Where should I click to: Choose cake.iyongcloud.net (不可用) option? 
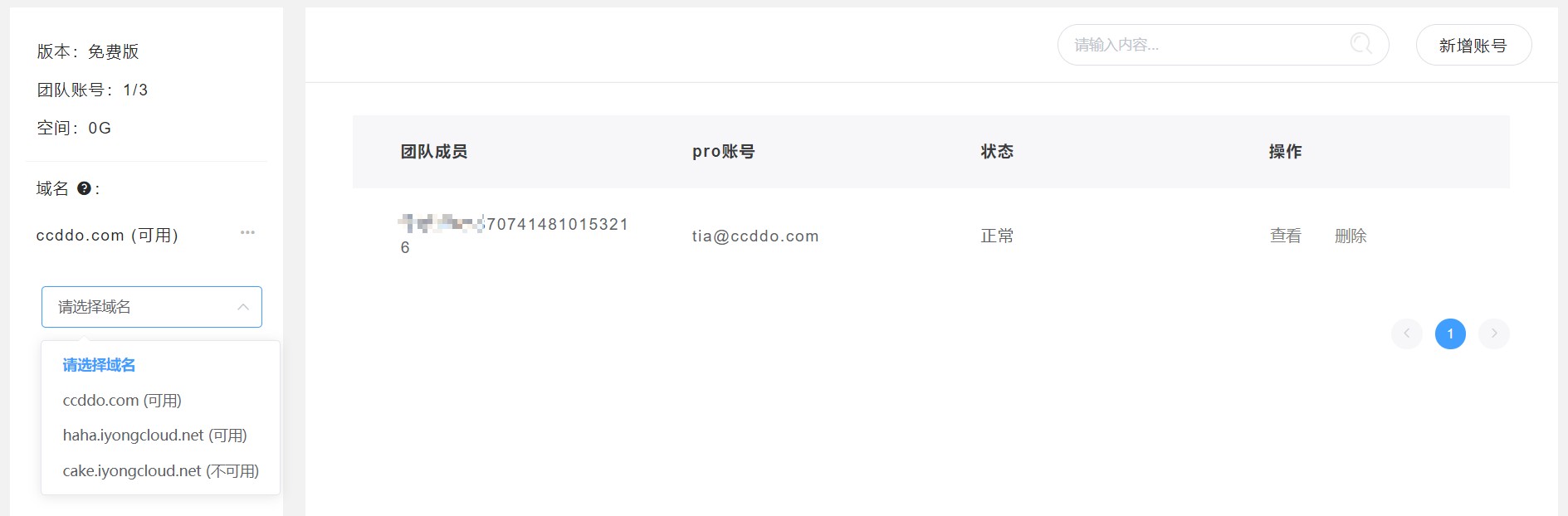pyautogui.click(x=160, y=470)
